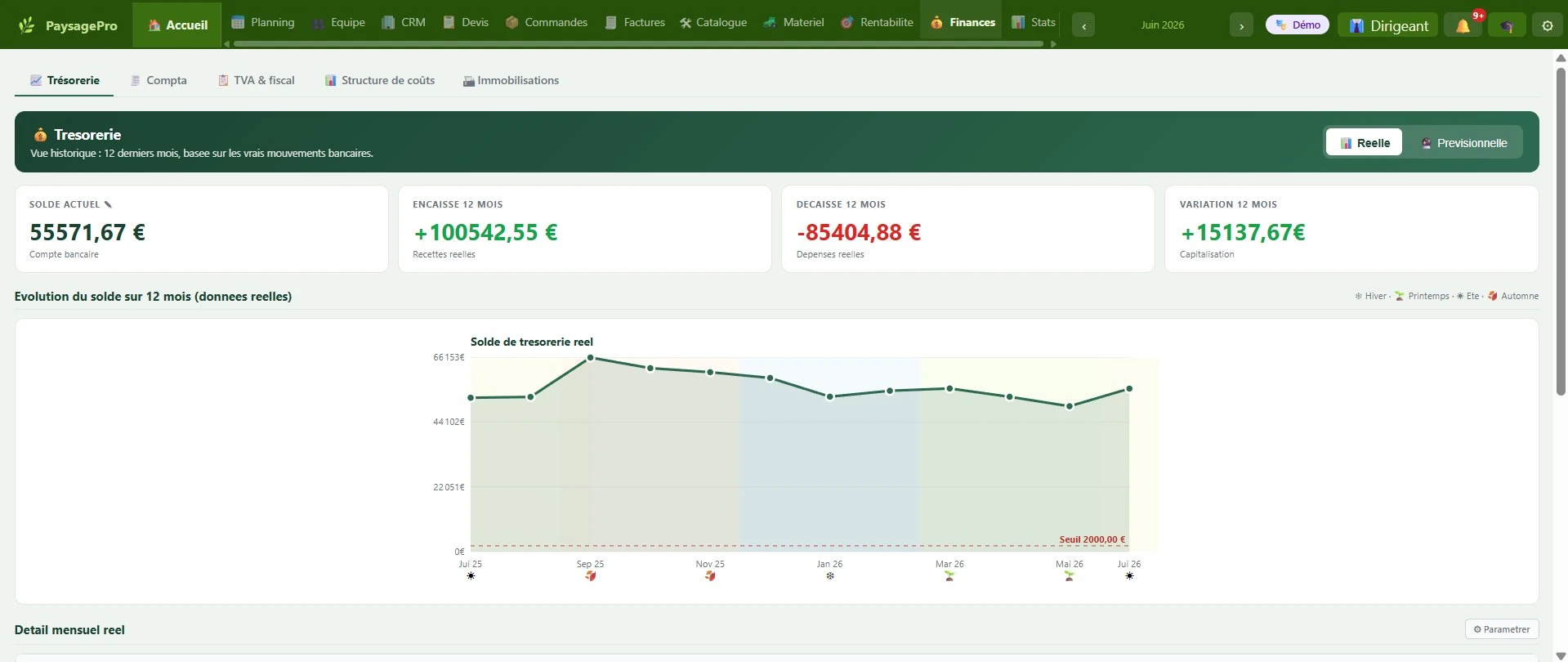Open the TVA & fiscal tab
Viewport: 1568px width, 662px height.
[x=256, y=80]
